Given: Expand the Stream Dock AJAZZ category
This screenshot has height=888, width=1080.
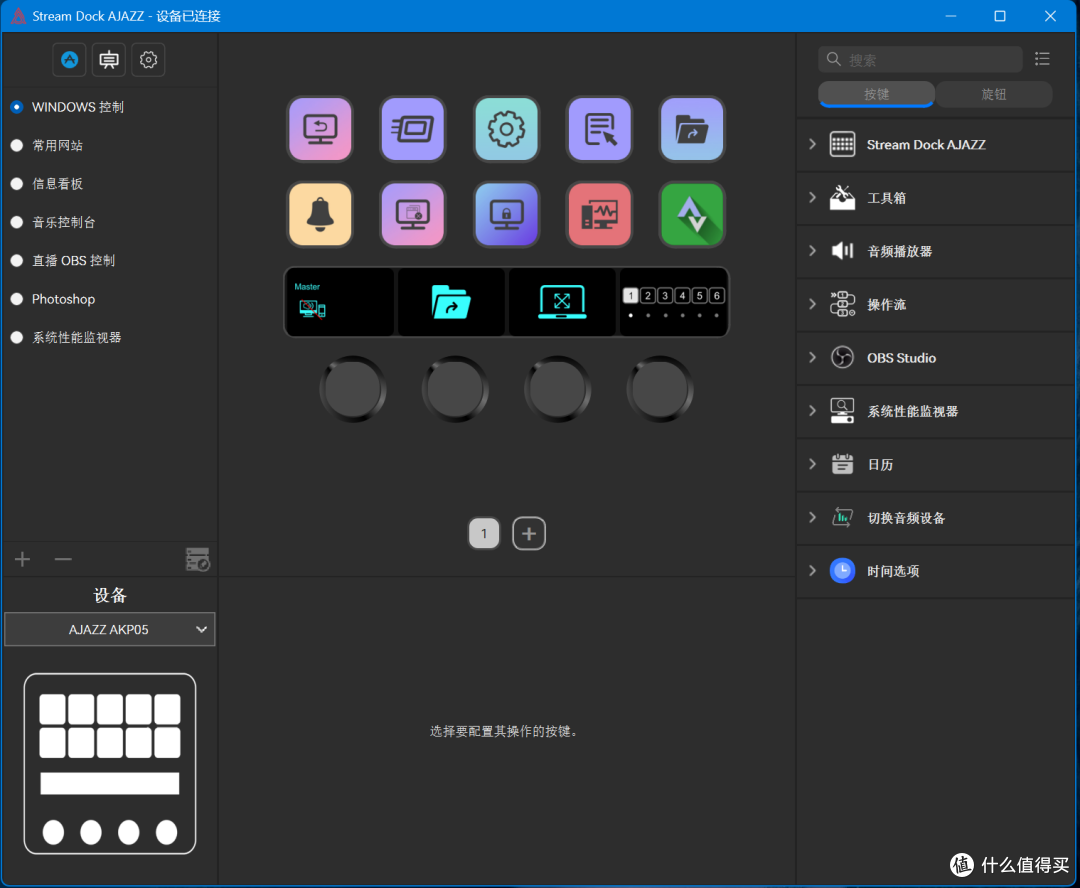Looking at the screenshot, I should pyautogui.click(x=812, y=145).
